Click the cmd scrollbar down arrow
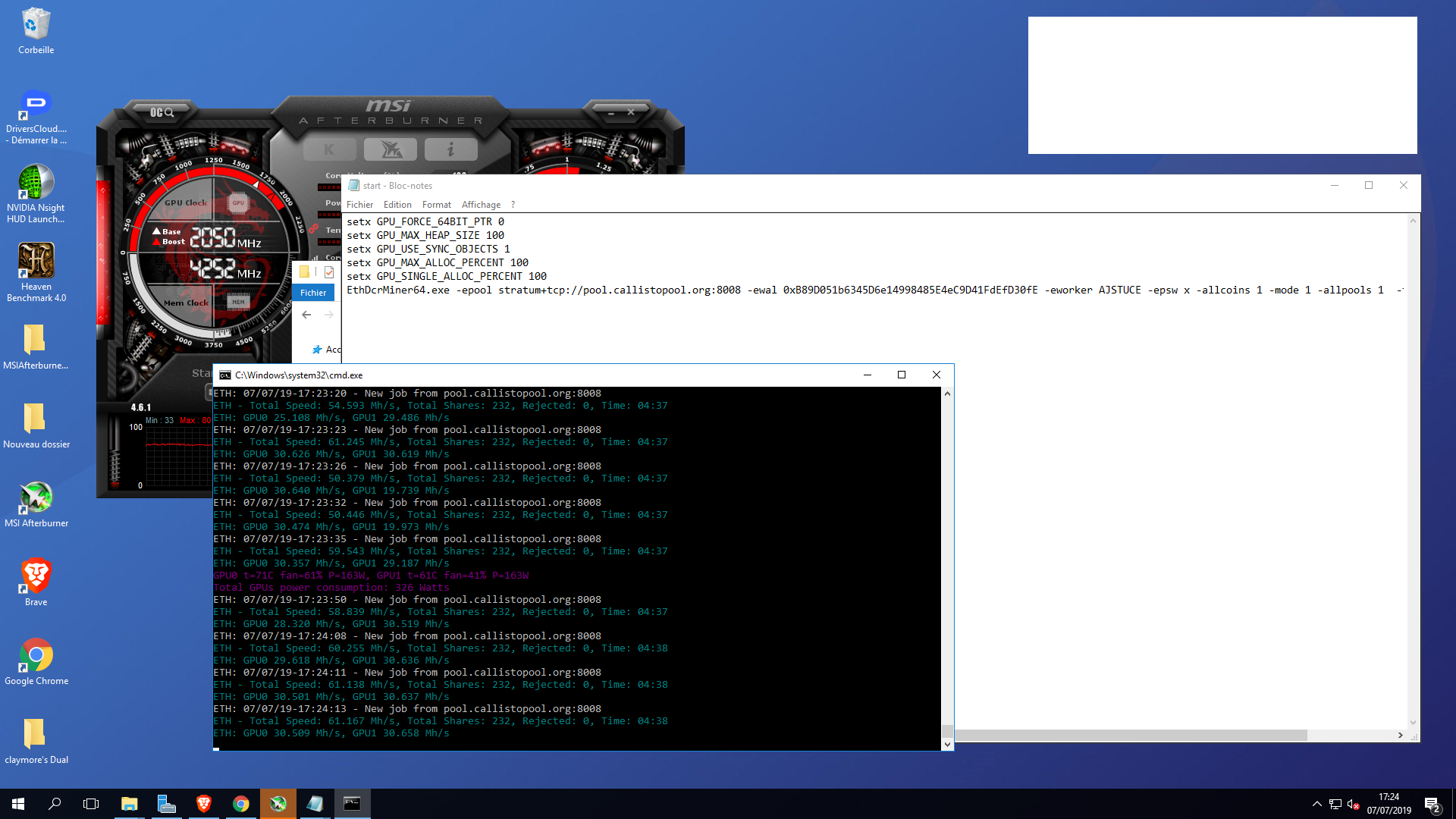The height and width of the screenshot is (819, 1456). pos(947,745)
